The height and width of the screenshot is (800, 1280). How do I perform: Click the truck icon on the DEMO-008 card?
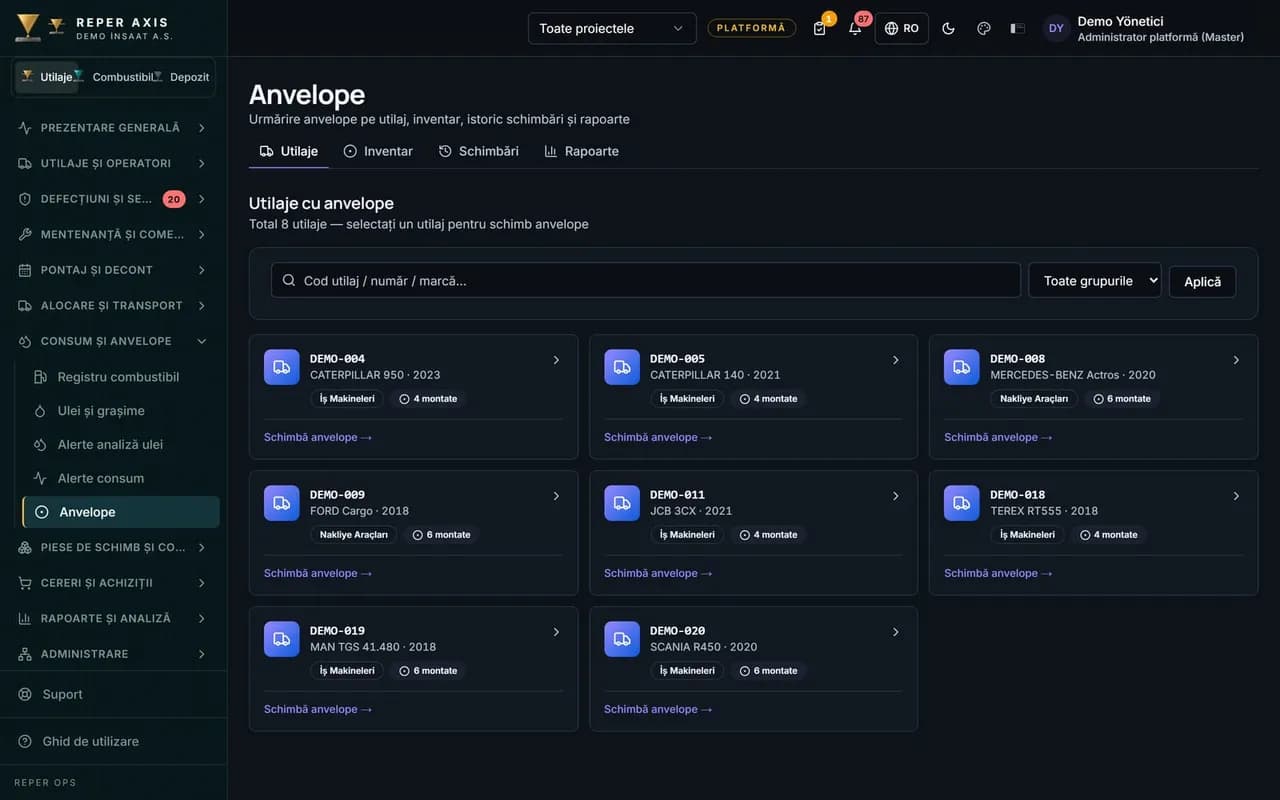962,367
